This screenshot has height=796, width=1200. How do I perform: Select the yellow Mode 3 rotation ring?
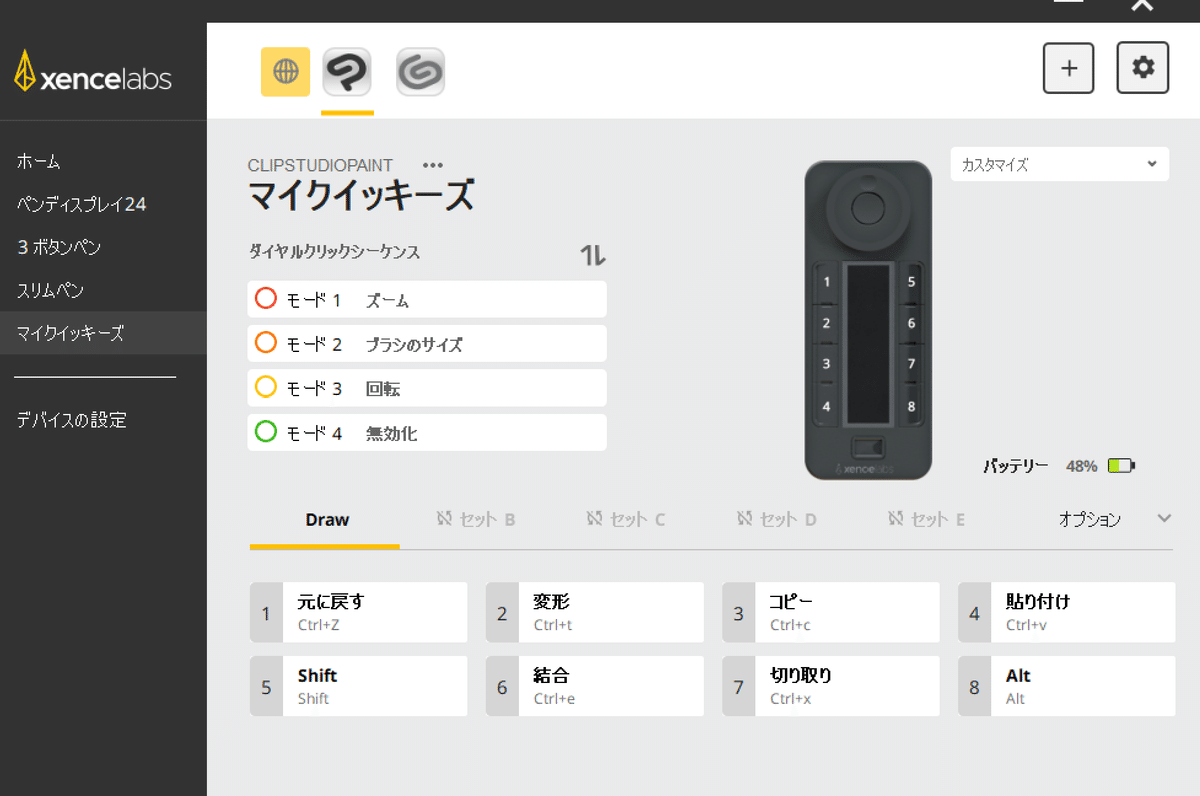tap(265, 387)
